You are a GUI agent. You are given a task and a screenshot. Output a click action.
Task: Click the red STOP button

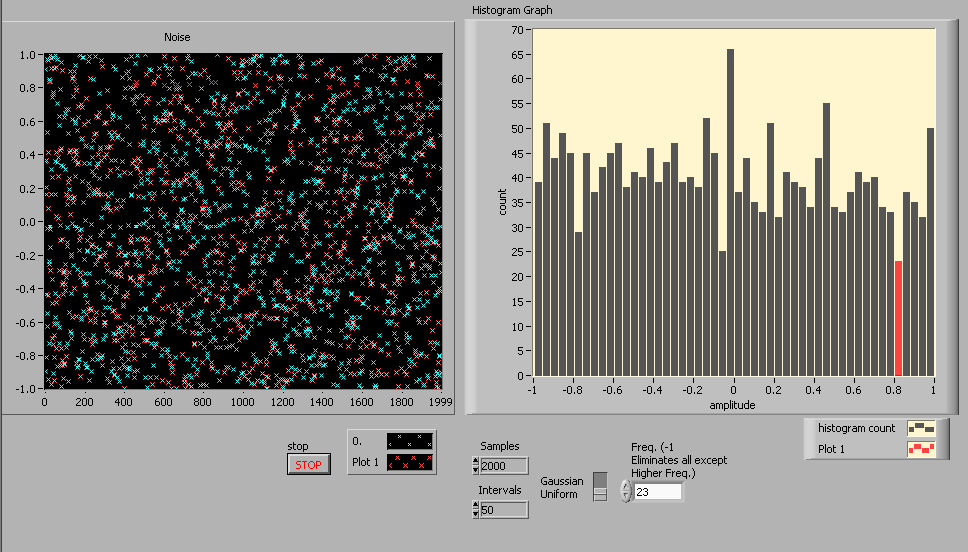pos(309,464)
